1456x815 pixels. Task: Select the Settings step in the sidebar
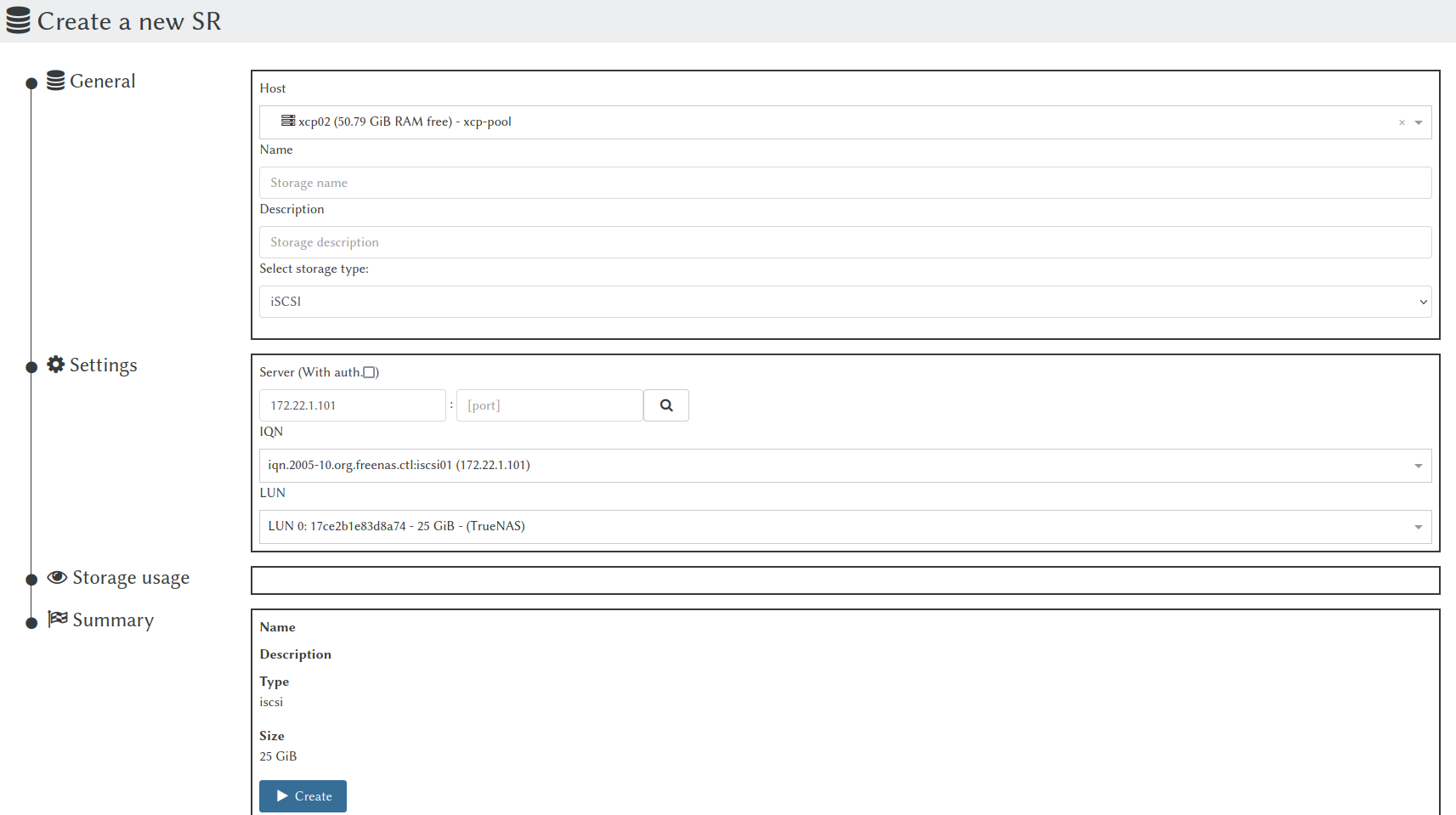(104, 364)
